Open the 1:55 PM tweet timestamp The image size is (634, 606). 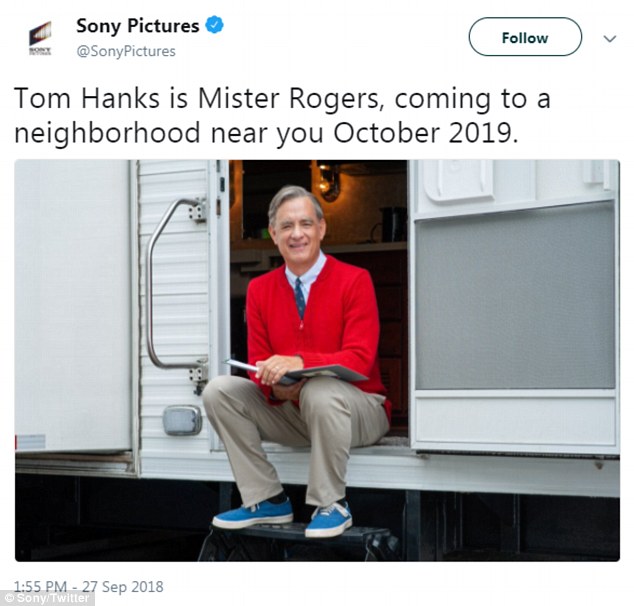(x=40, y=587)
